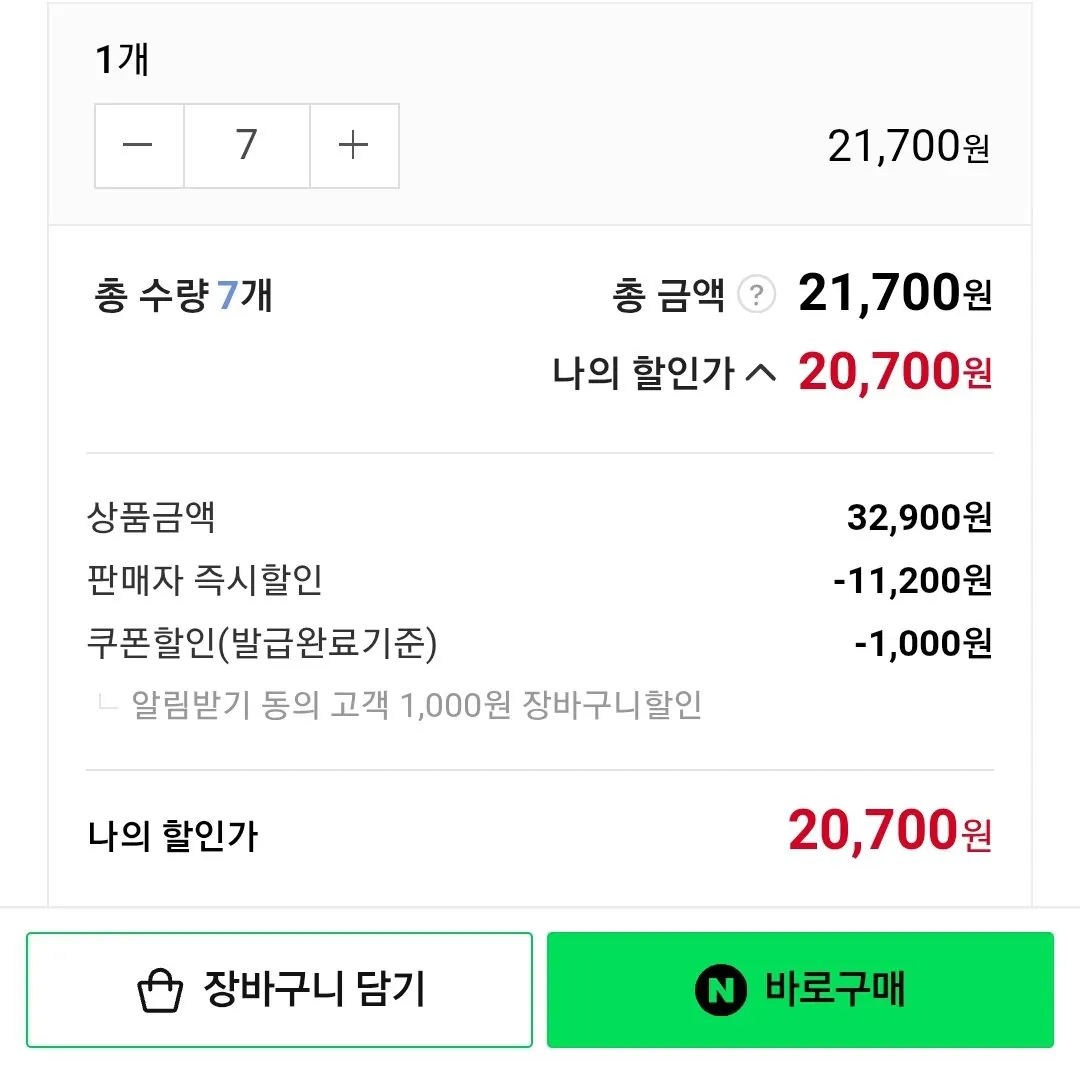Click the 1개 option header label
The height and width of the screenshot is (1074, 1080).
pyautogui.click(x=120, y=58)
